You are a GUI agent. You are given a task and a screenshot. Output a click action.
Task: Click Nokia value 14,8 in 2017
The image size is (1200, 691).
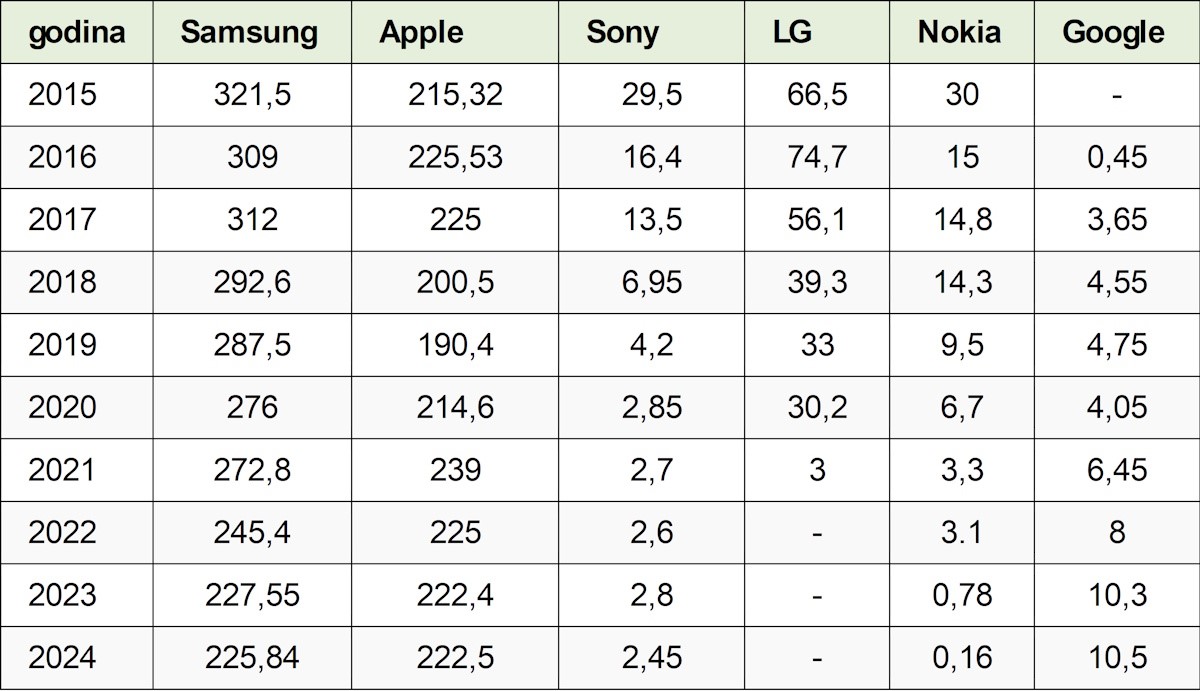click(x=962, y=219)
